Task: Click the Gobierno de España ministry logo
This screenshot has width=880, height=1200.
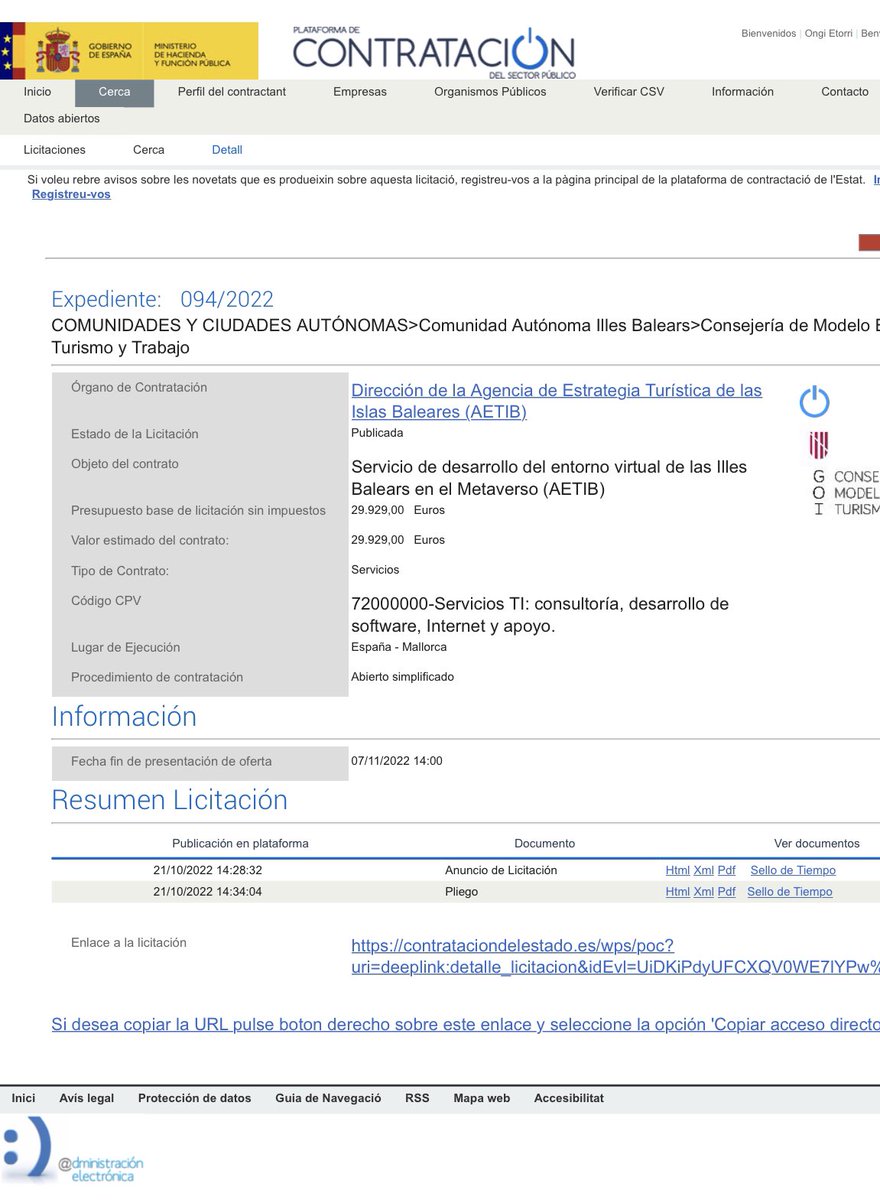Action: click(x=129, y=51)
